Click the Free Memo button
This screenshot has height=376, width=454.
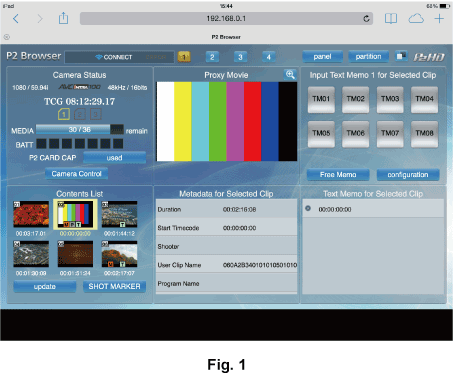tap(338, 175)
